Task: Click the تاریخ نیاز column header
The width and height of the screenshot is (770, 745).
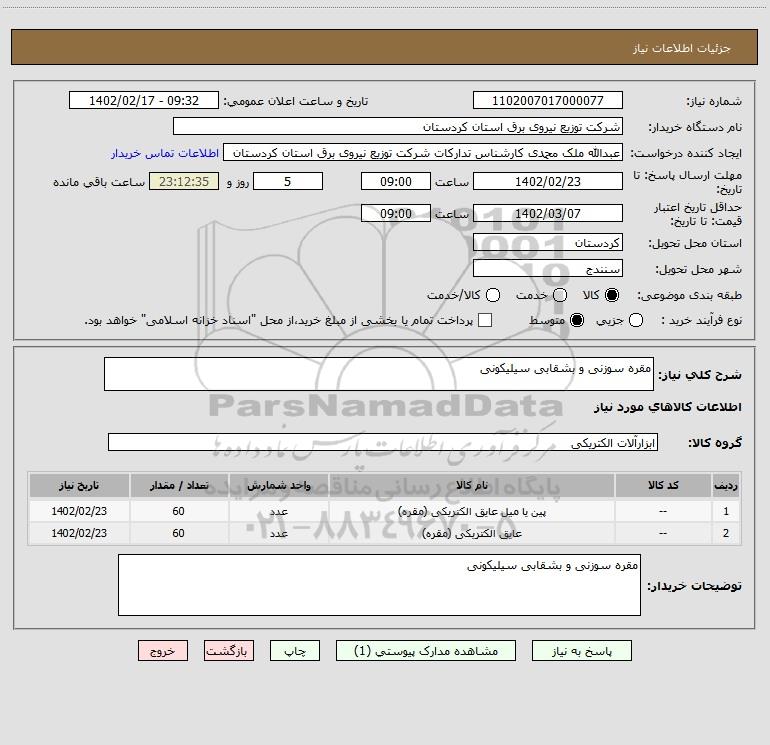Action: coord(79,485)
